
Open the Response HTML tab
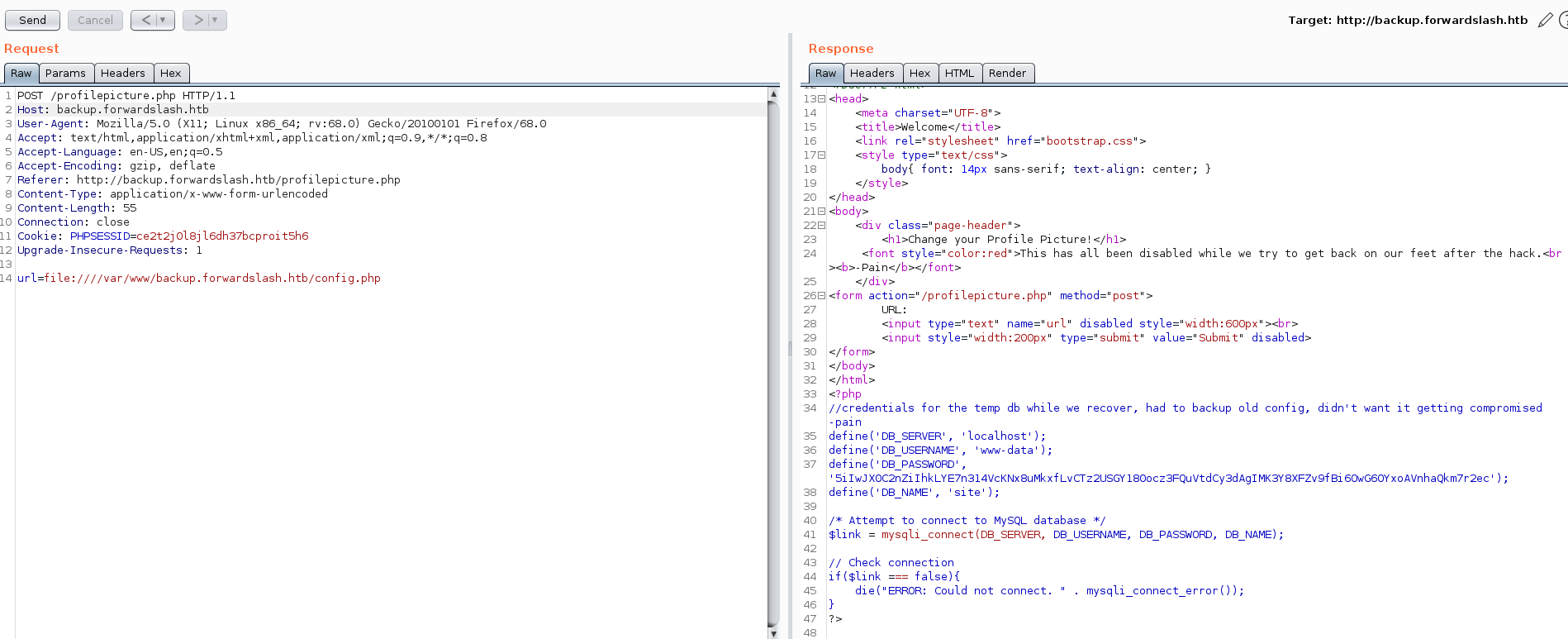coord(960,73)
